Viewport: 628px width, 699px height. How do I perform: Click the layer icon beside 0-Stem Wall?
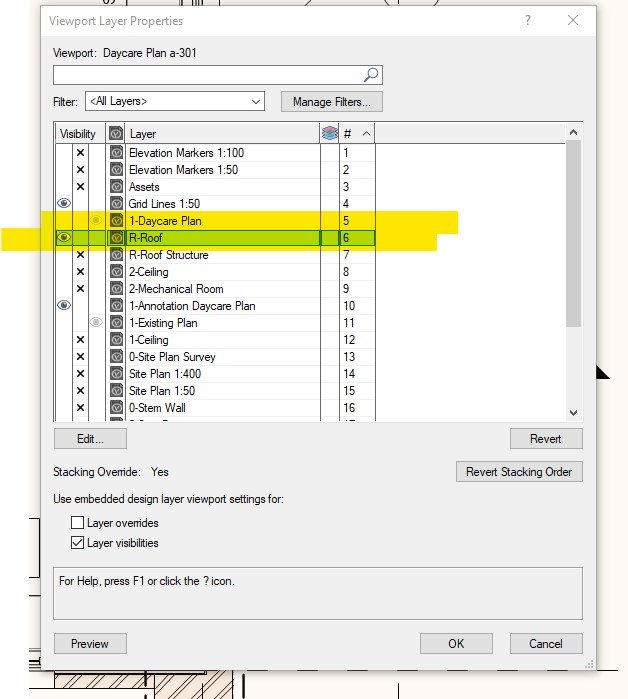[x=116, y=408]
